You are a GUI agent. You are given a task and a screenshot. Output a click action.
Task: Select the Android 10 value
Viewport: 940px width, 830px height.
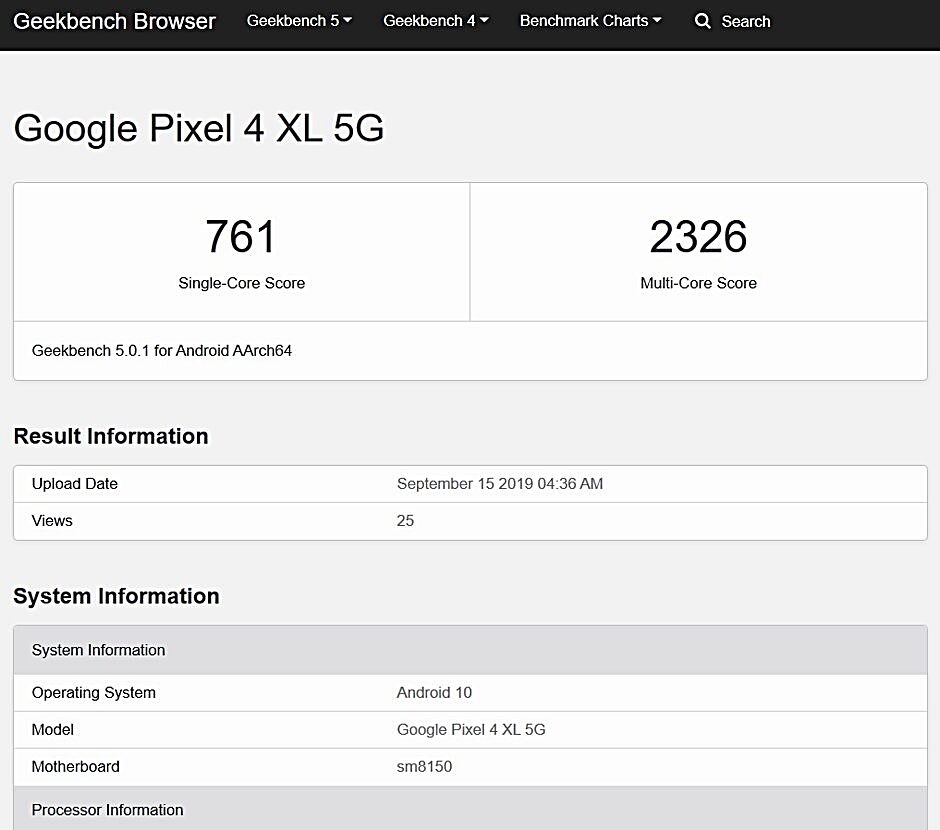434,693
